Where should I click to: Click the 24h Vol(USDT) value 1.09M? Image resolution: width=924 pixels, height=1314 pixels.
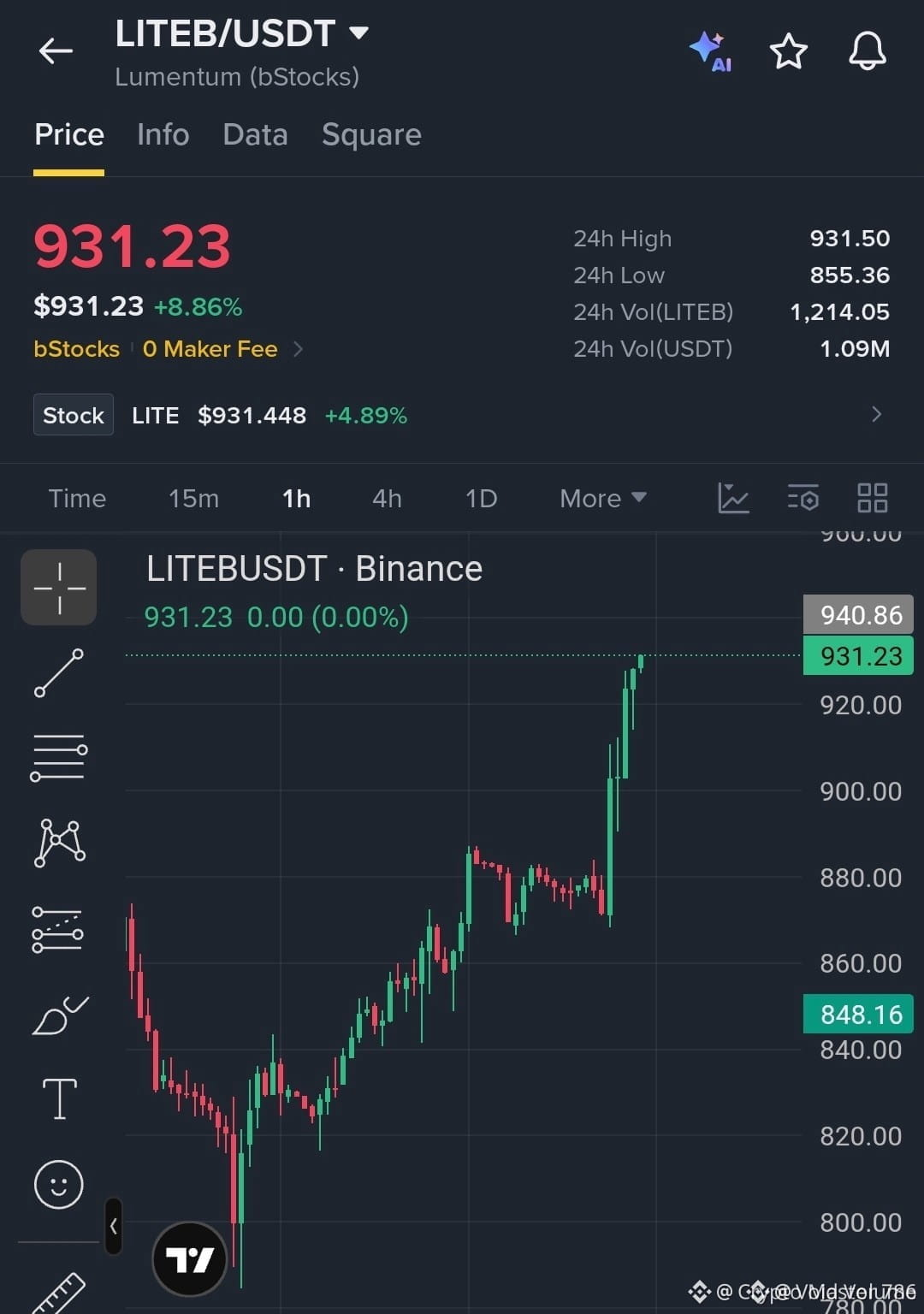855,349
